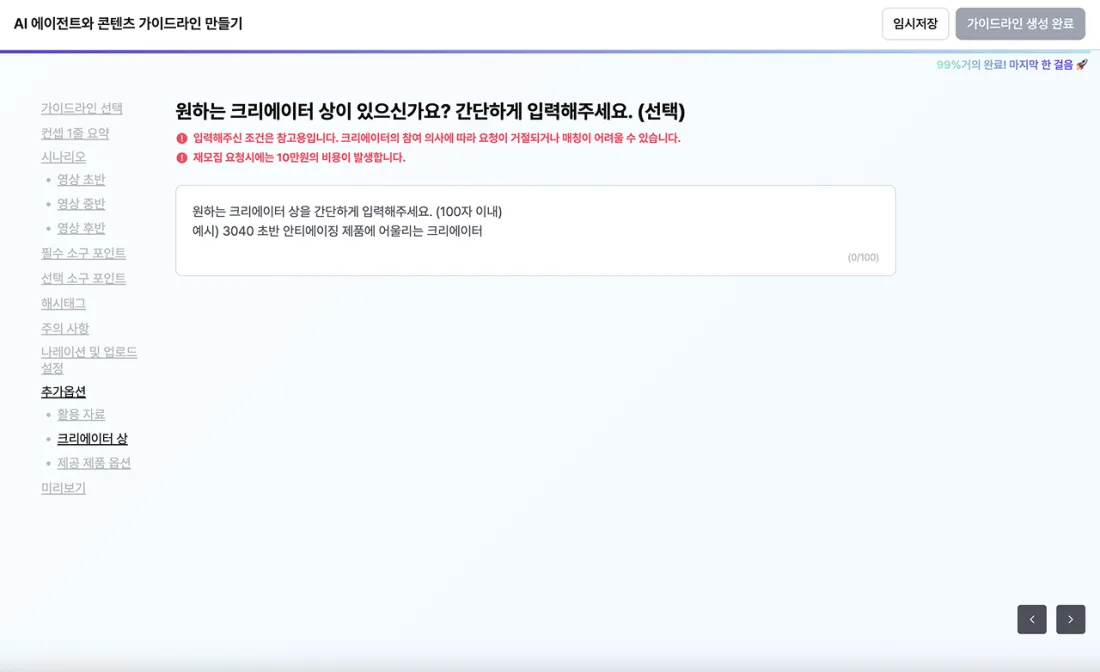Go to 미리보기 step
1100x672 pixels.
click(x=63, y=488)
